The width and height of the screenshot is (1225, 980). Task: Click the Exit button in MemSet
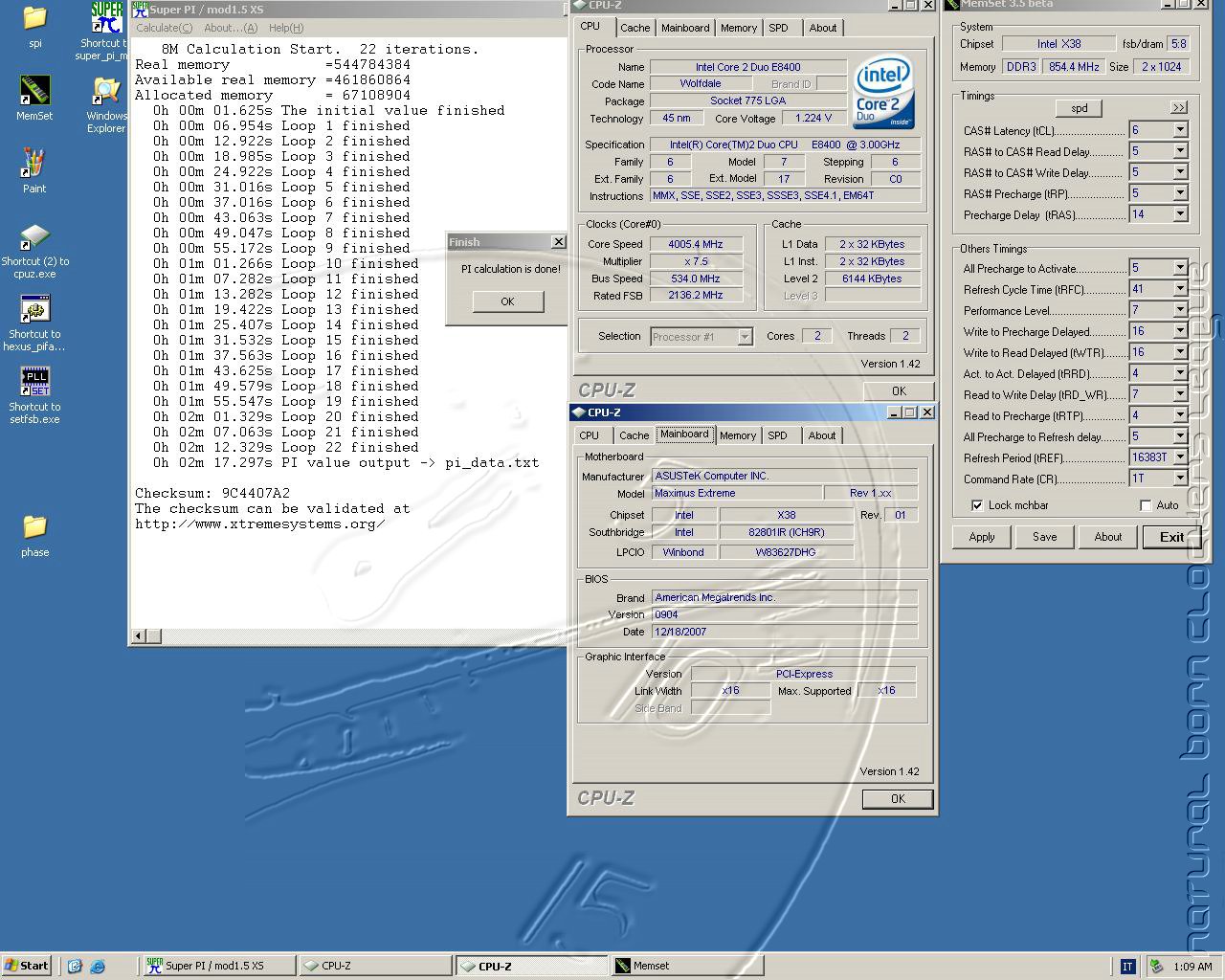tap(1172, 537)
